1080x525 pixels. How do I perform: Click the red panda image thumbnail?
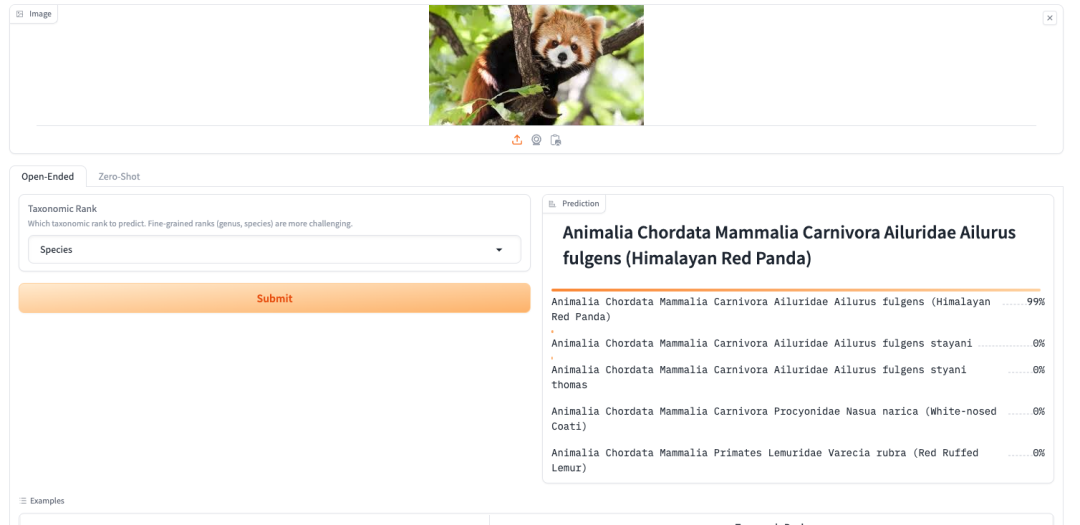pos(536,65)
